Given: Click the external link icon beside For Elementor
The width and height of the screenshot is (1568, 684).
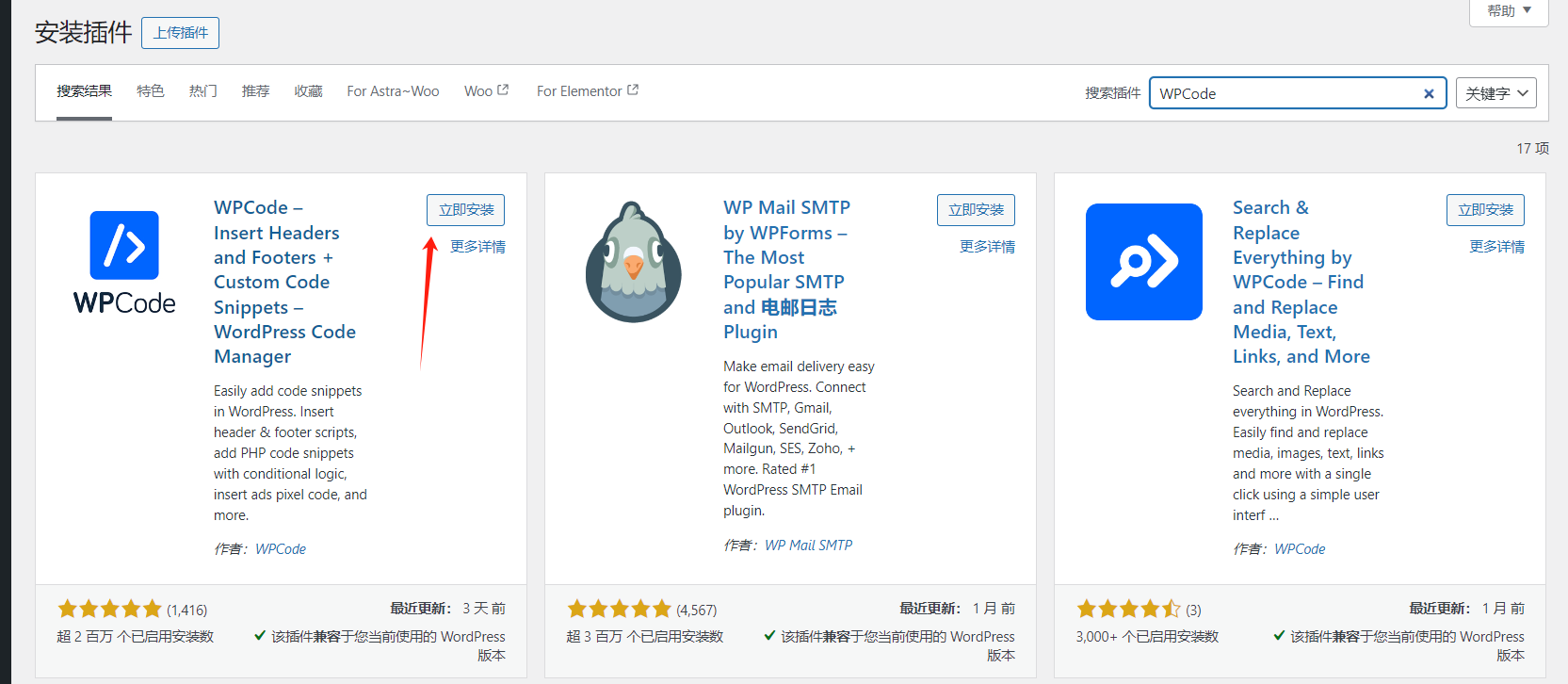Looking at the screenshot, I should click(x=633, y=90).
